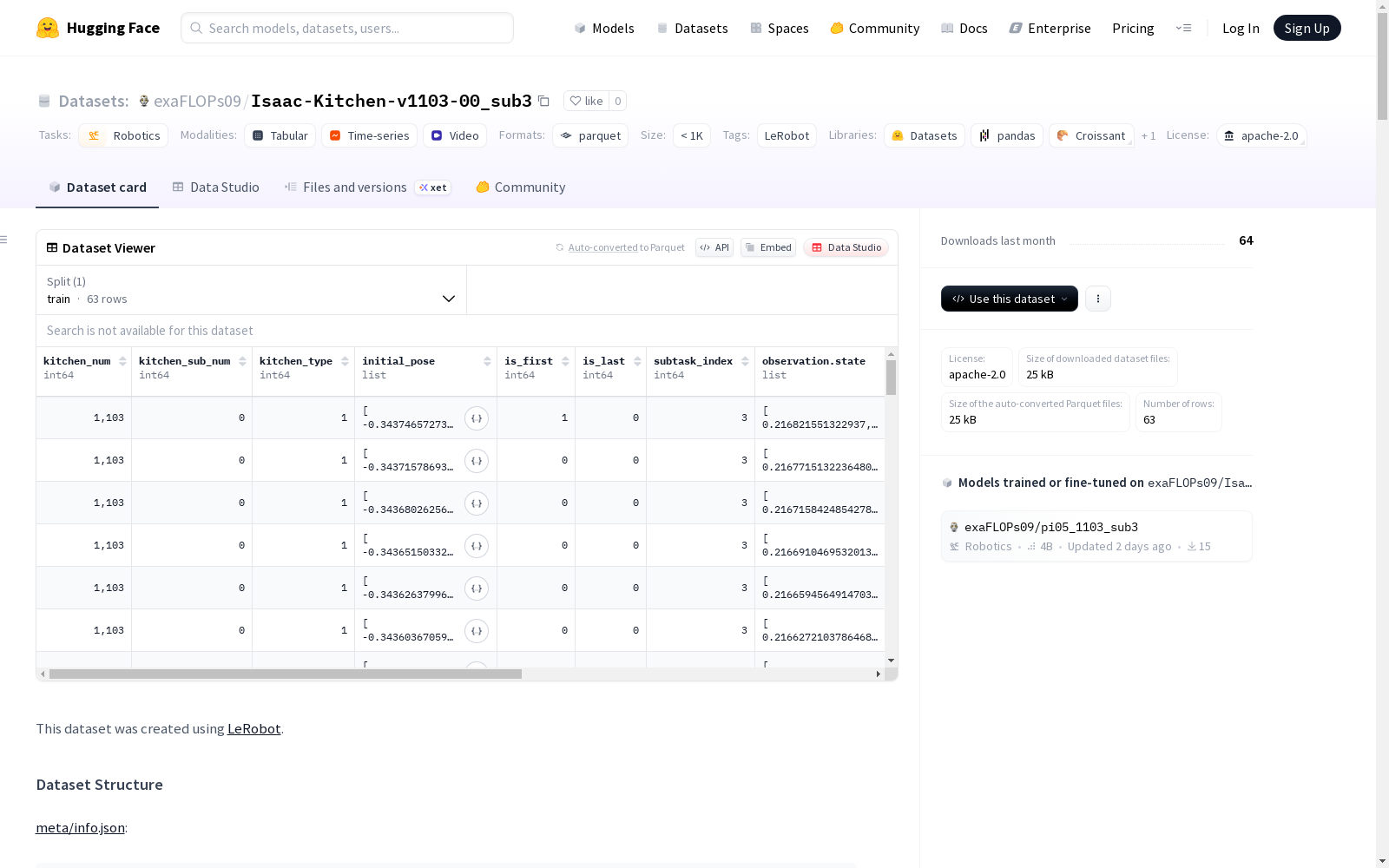The image size is (1389, 868).
Task: Open the meta/info.json link
Action: pyautogui.click(x=80, y=827)
